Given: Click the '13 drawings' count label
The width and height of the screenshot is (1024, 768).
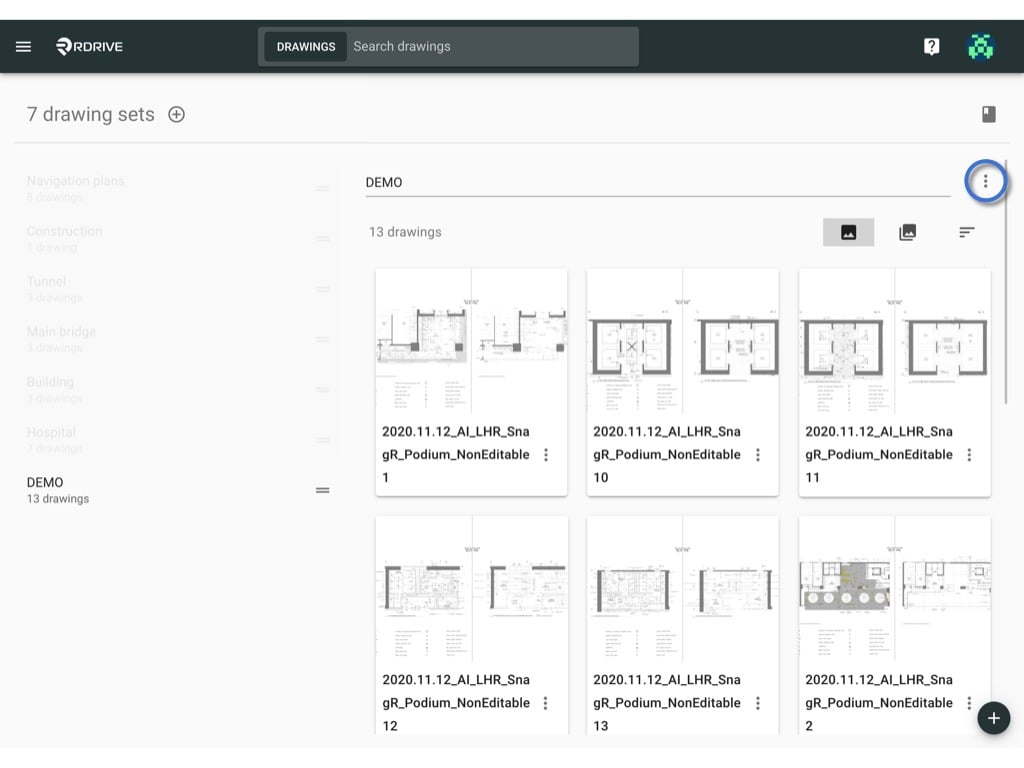Looking at the screenshot, I should click(x=405, y=232).
